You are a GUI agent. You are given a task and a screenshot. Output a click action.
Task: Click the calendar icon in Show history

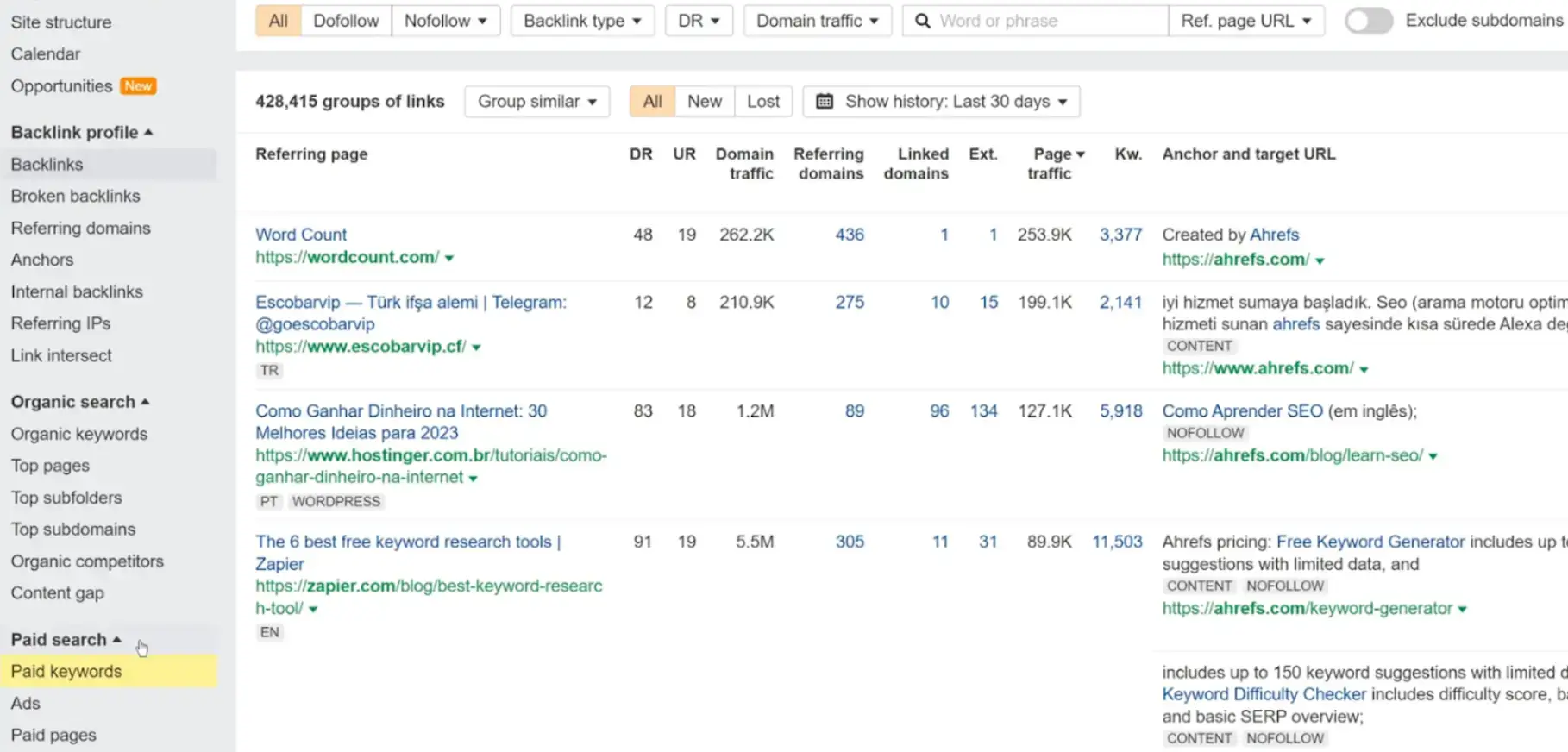point(825,102)
